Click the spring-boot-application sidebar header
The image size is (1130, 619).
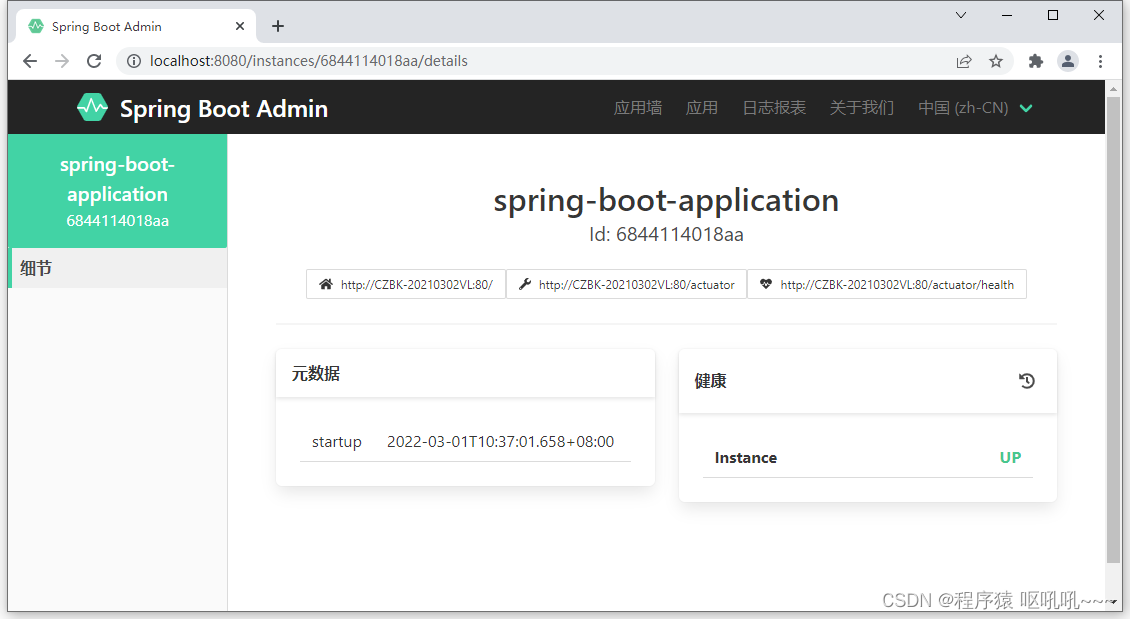117,191
